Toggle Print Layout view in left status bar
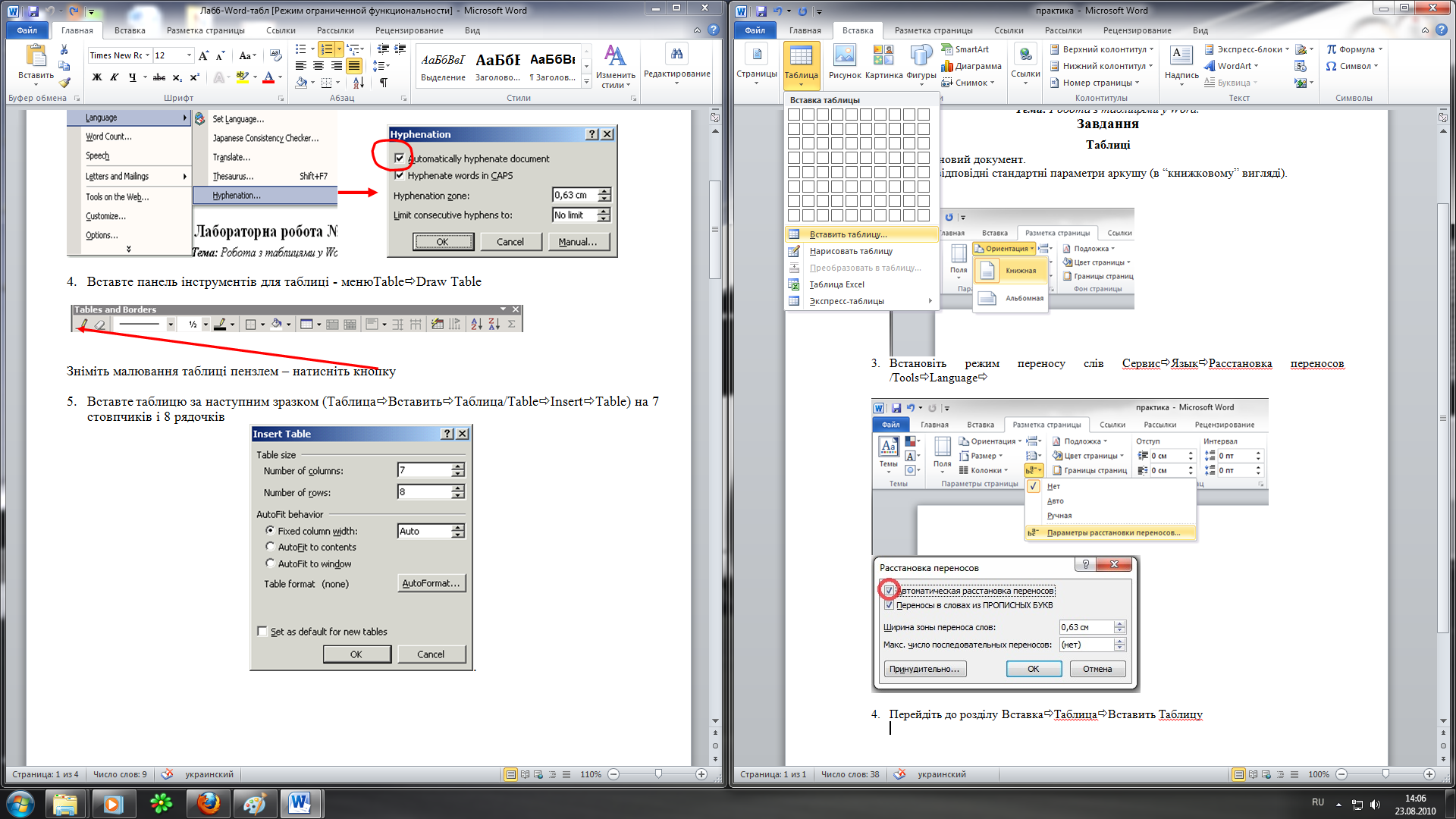The height and width of the screenshot is (819, 1456). click(510, 774)
